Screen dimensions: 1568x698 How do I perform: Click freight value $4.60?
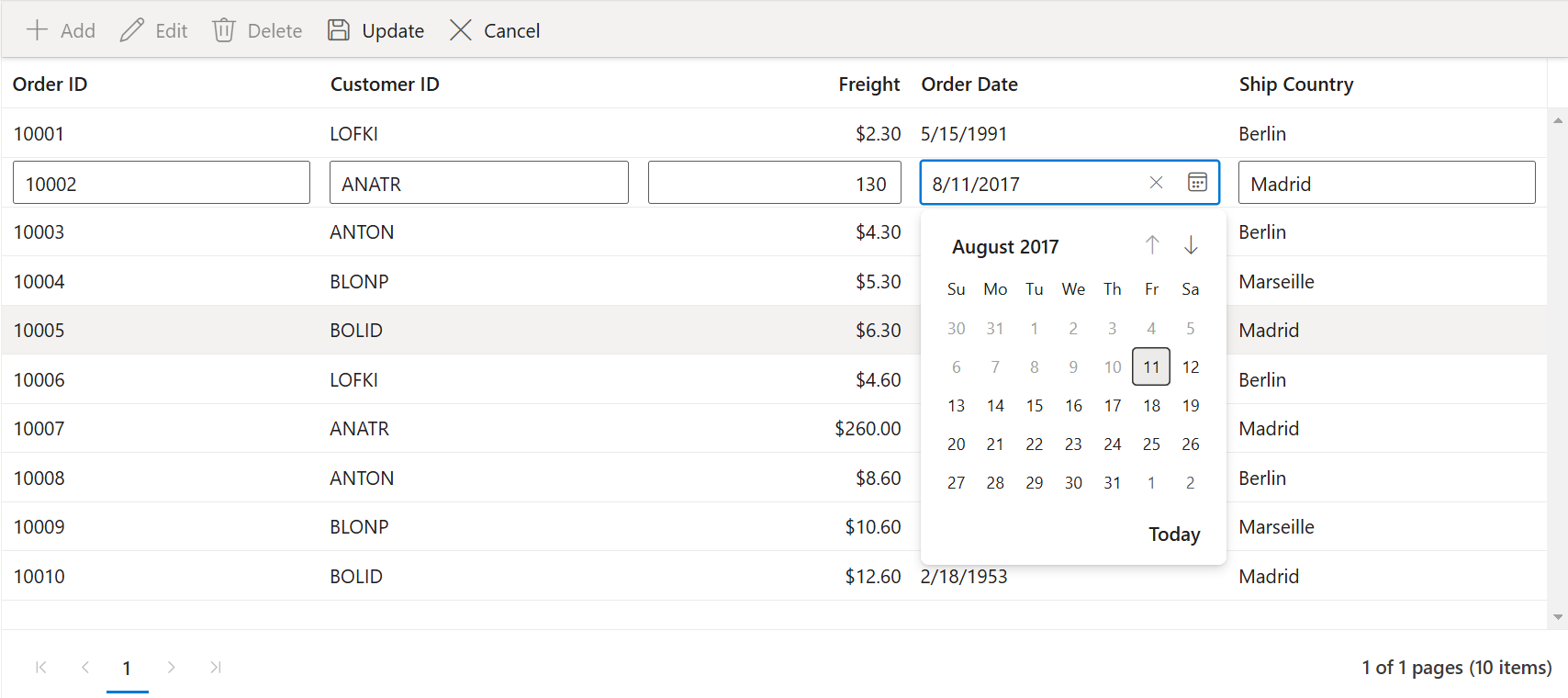point(878,379)
